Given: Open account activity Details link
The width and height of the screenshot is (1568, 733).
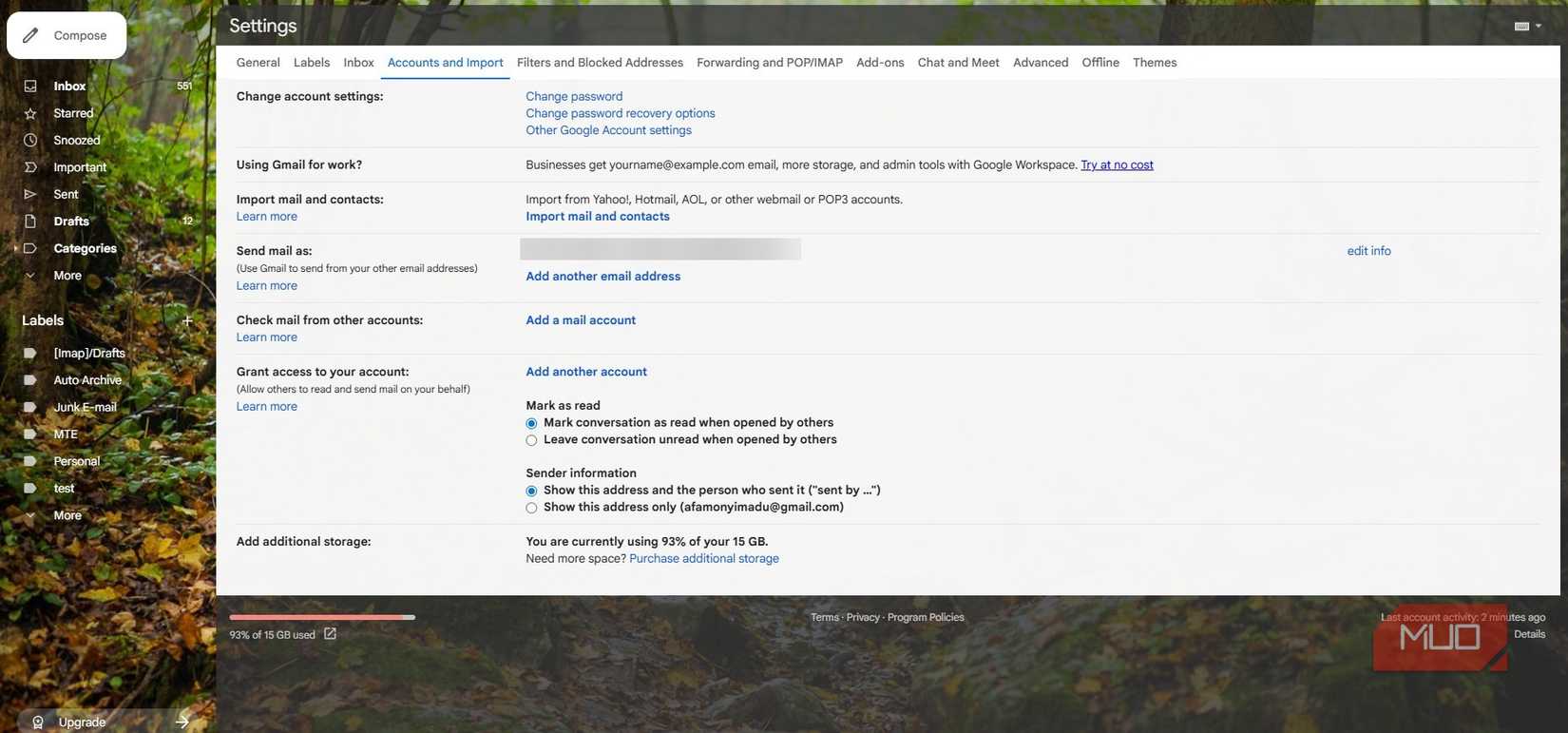Looking at the screenshot, I should coord(1529,635).
